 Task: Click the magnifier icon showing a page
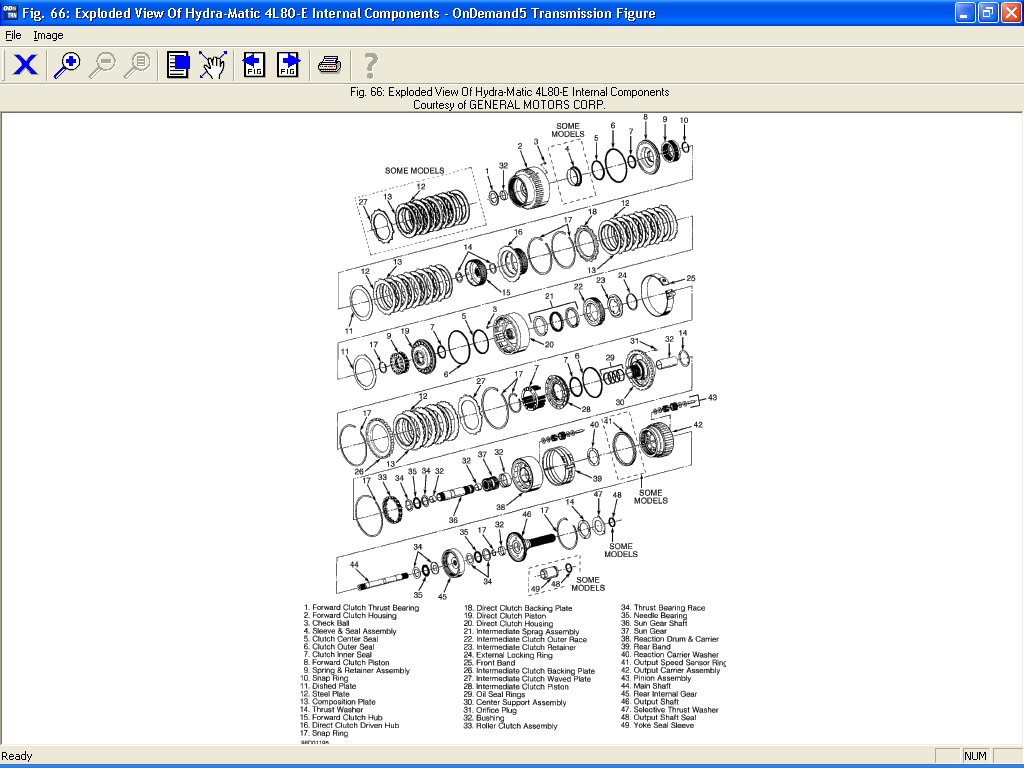click(137, 65)
